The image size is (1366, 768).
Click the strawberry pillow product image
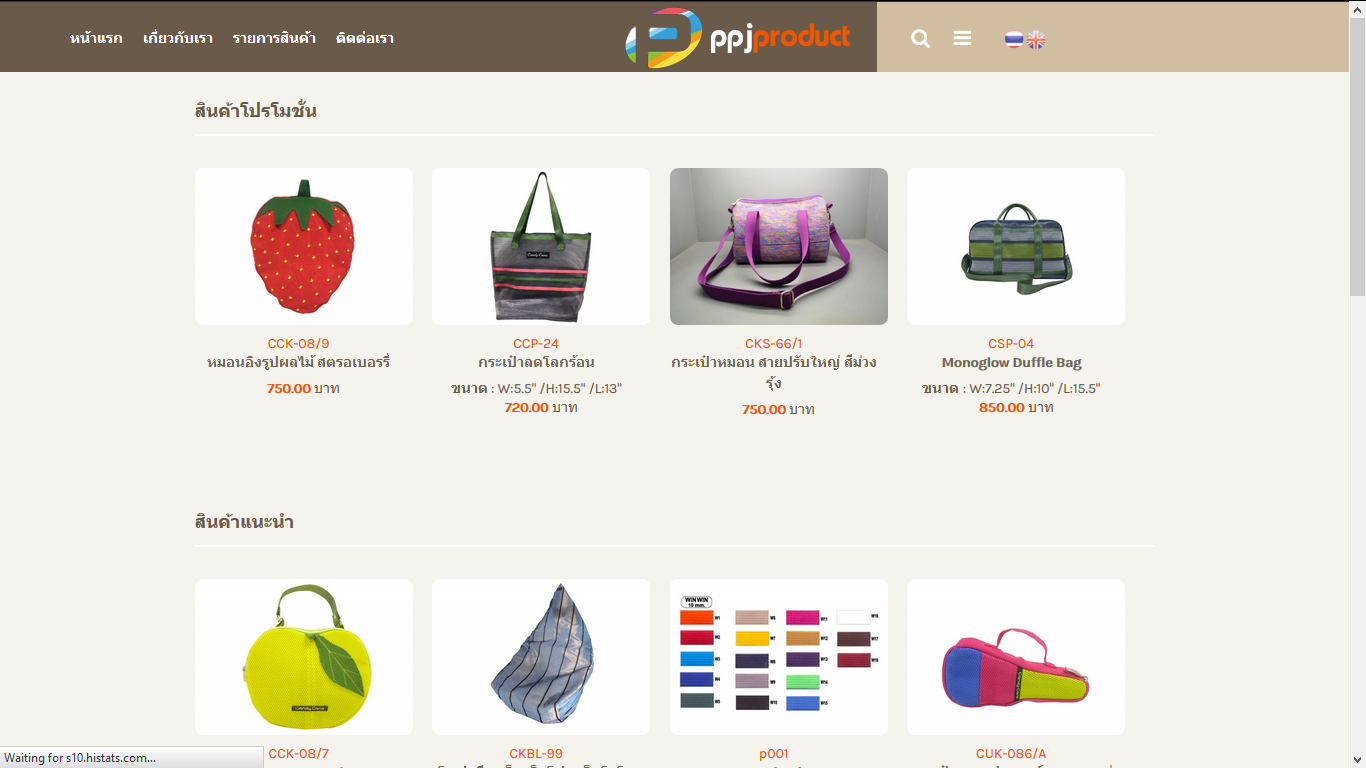(304, 246)
